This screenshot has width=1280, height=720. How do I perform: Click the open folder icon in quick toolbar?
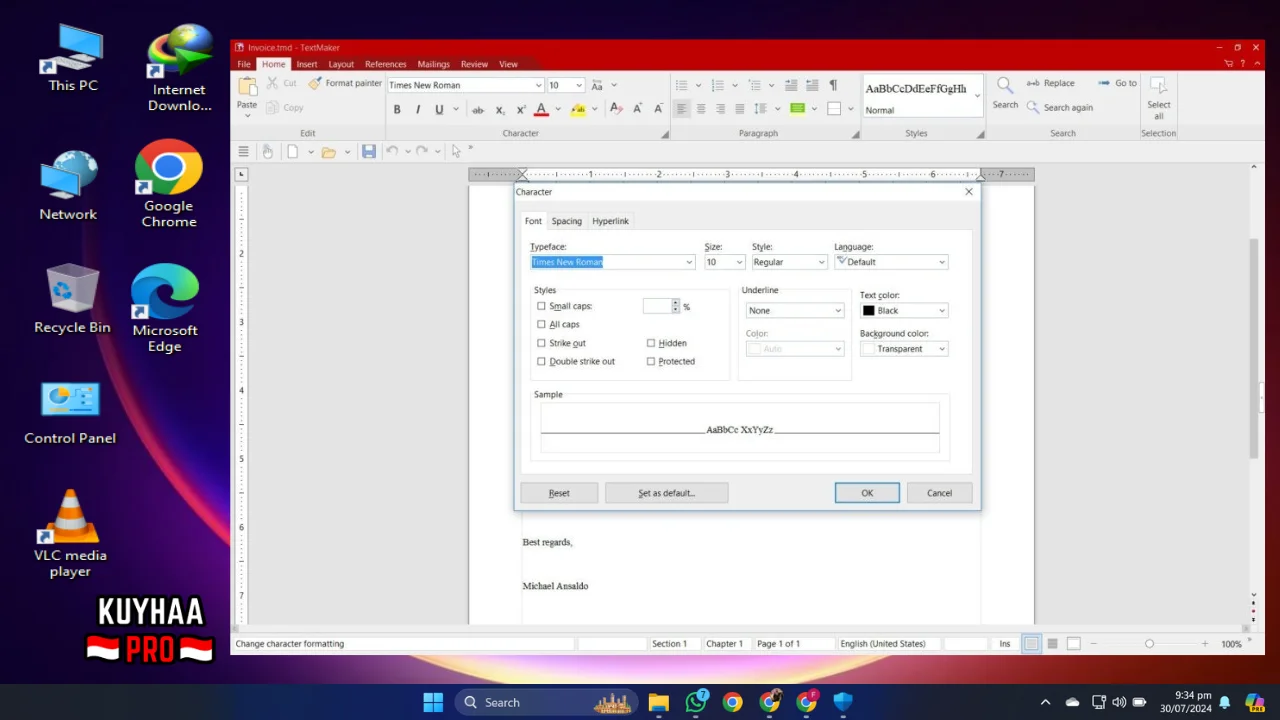(x=328, y=151)
